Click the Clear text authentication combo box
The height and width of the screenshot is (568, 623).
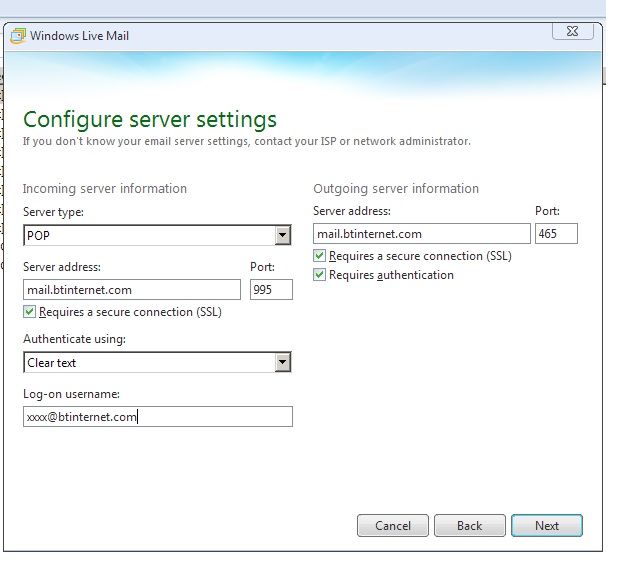(157, 362)
